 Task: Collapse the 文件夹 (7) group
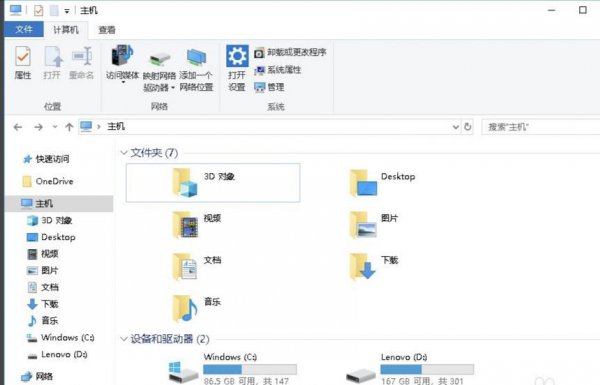(124, 153)
